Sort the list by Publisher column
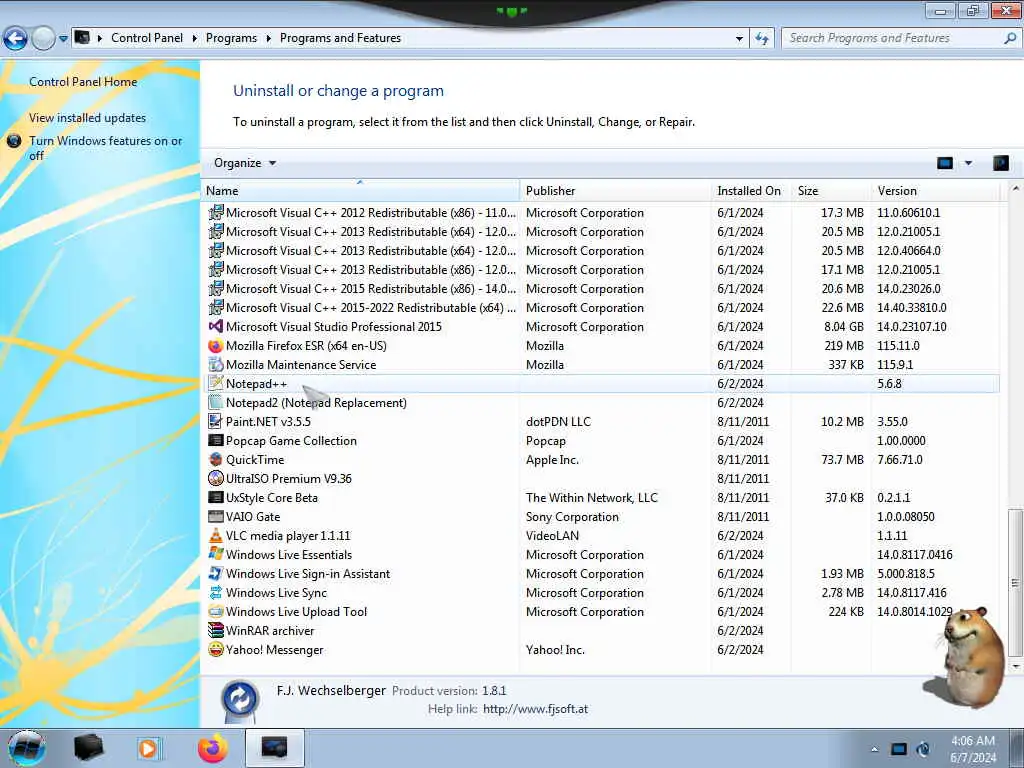The height and width of the screenshot is (768, 1024). coord(615,191)
